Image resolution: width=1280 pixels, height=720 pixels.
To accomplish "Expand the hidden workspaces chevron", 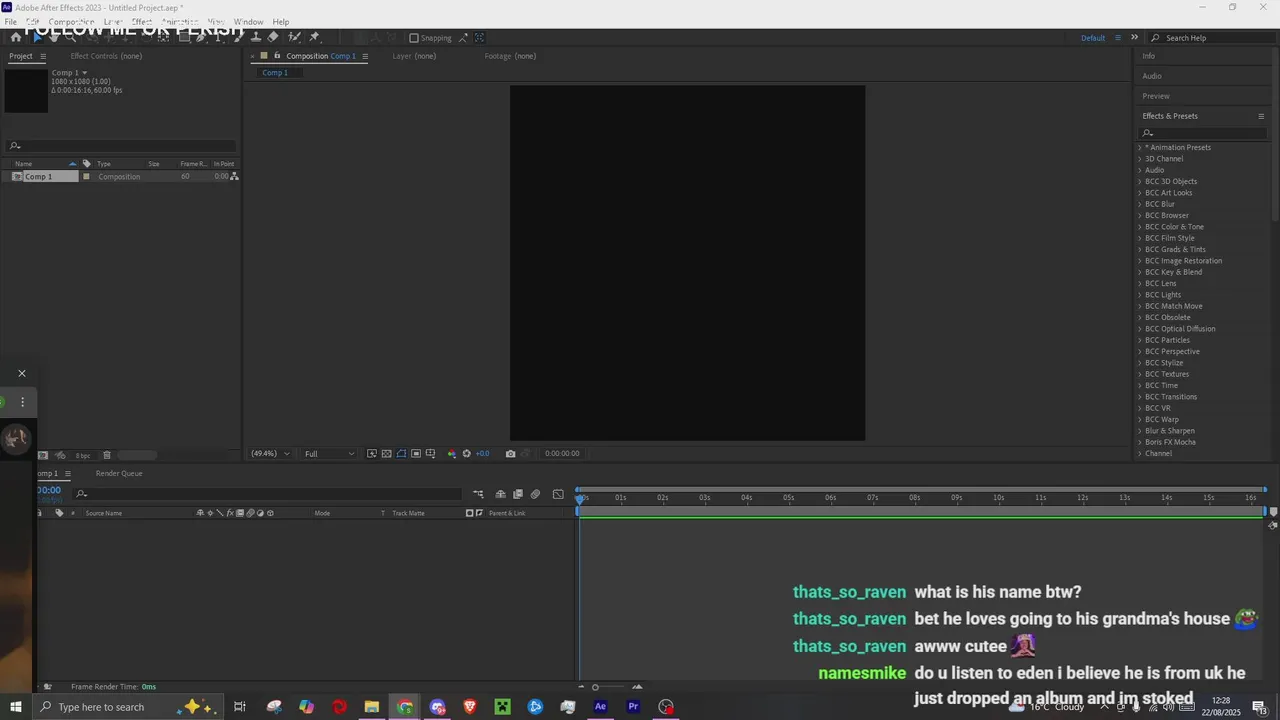I will [1134, 38].
